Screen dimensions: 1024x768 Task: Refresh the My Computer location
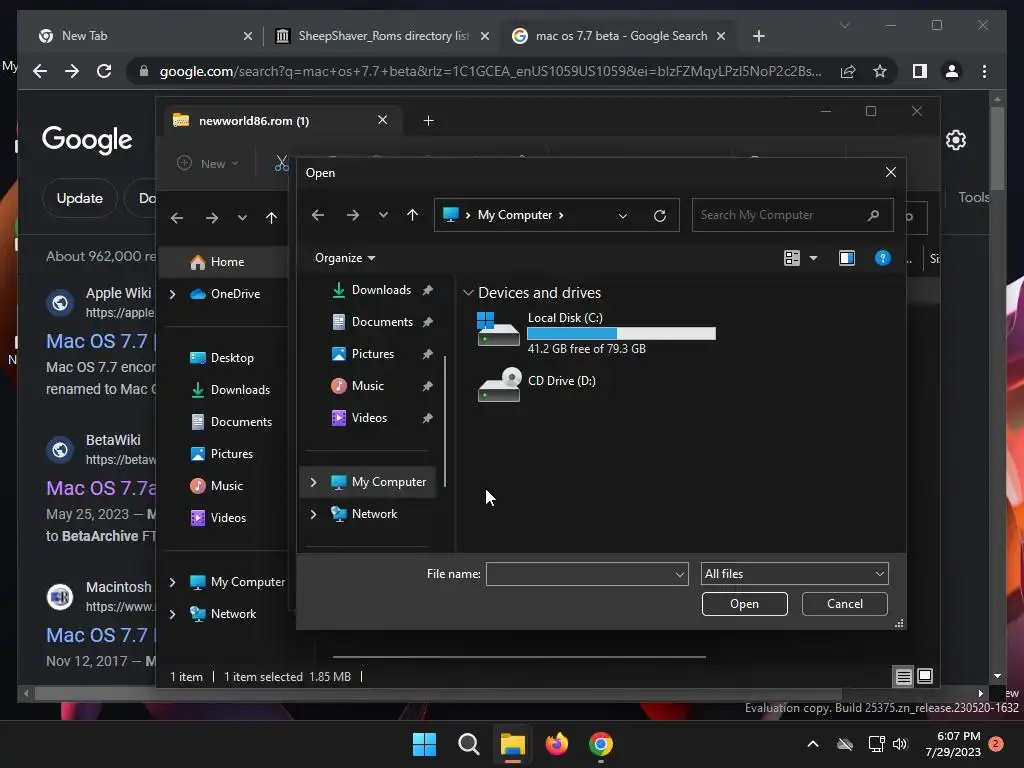(x=660, y=216)
